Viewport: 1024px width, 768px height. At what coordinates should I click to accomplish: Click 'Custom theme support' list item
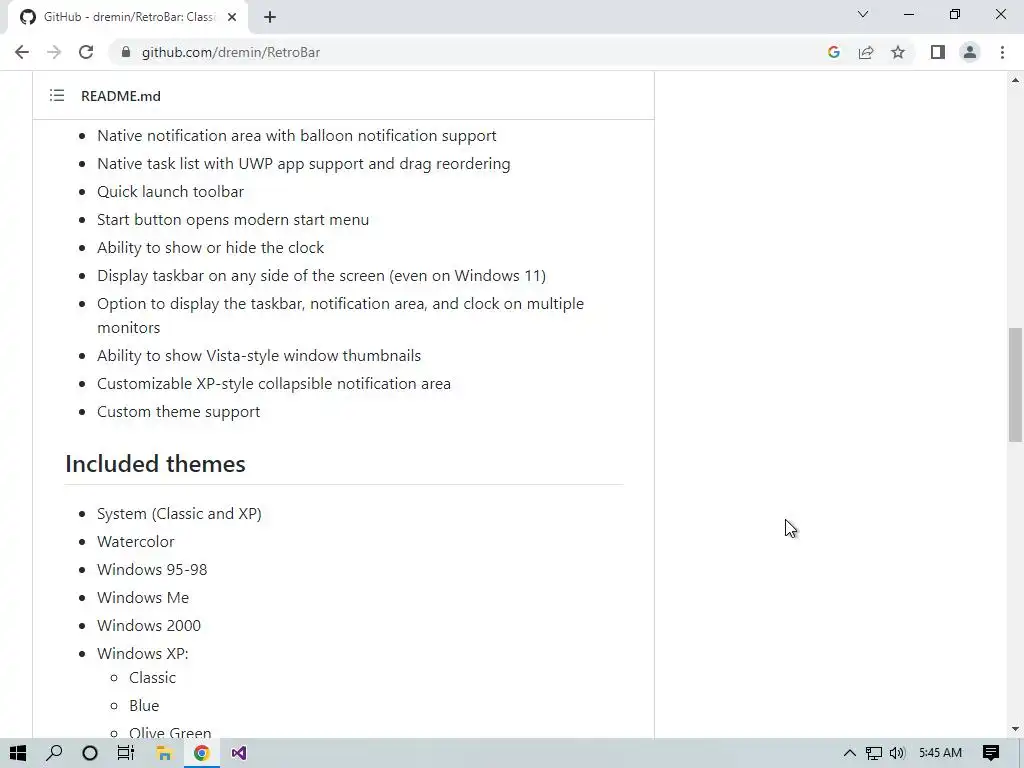[x=178, y=411]
